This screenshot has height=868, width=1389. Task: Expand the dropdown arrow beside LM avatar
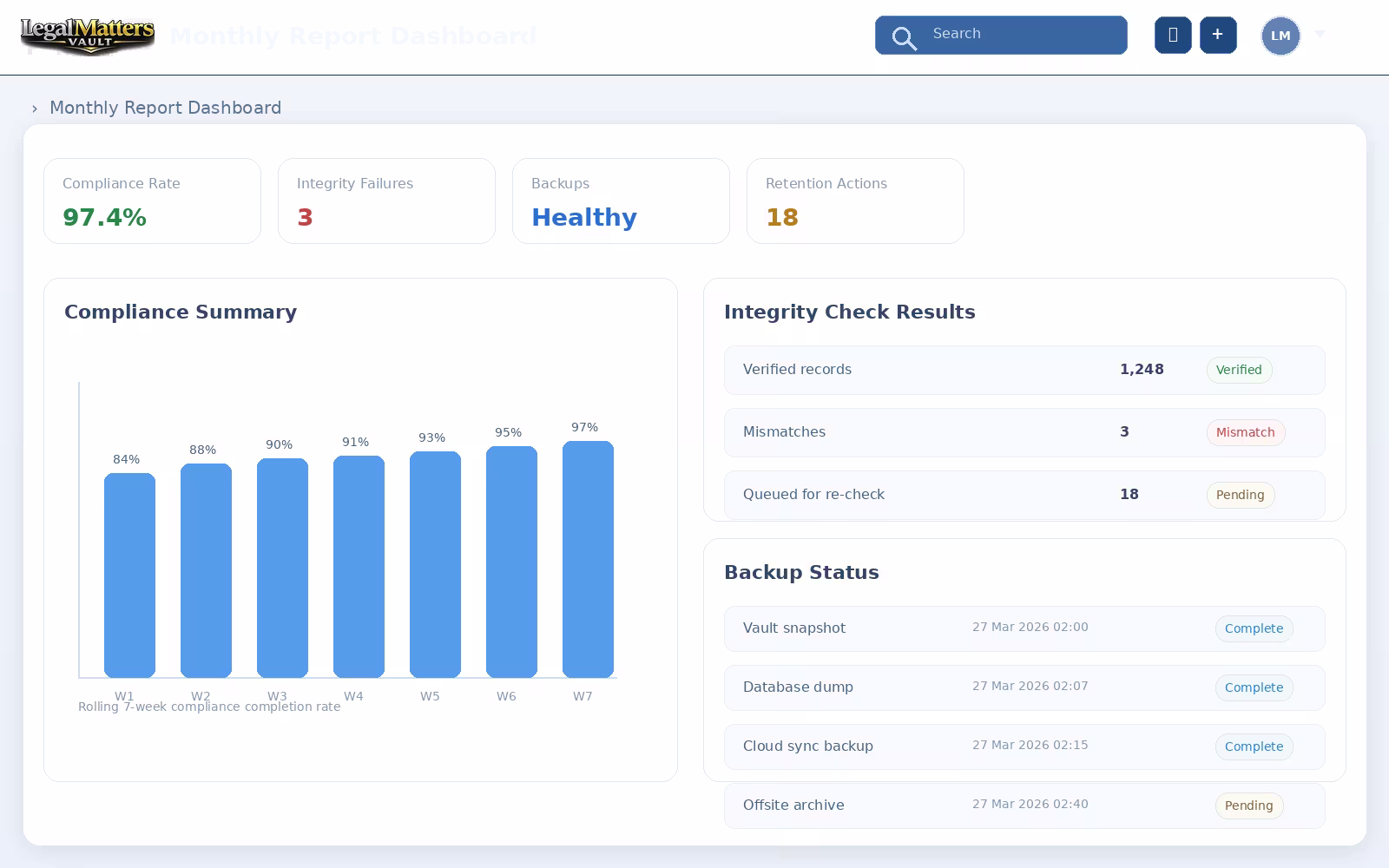click(x=1320, y=34)
